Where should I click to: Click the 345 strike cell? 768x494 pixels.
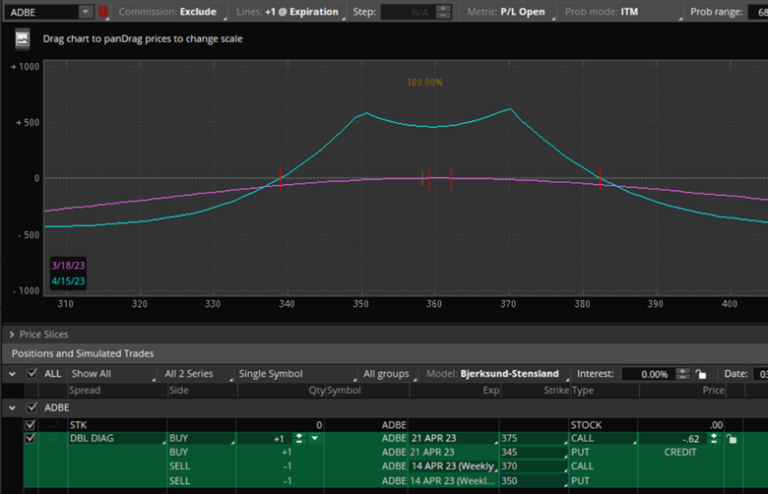(534, 452)
